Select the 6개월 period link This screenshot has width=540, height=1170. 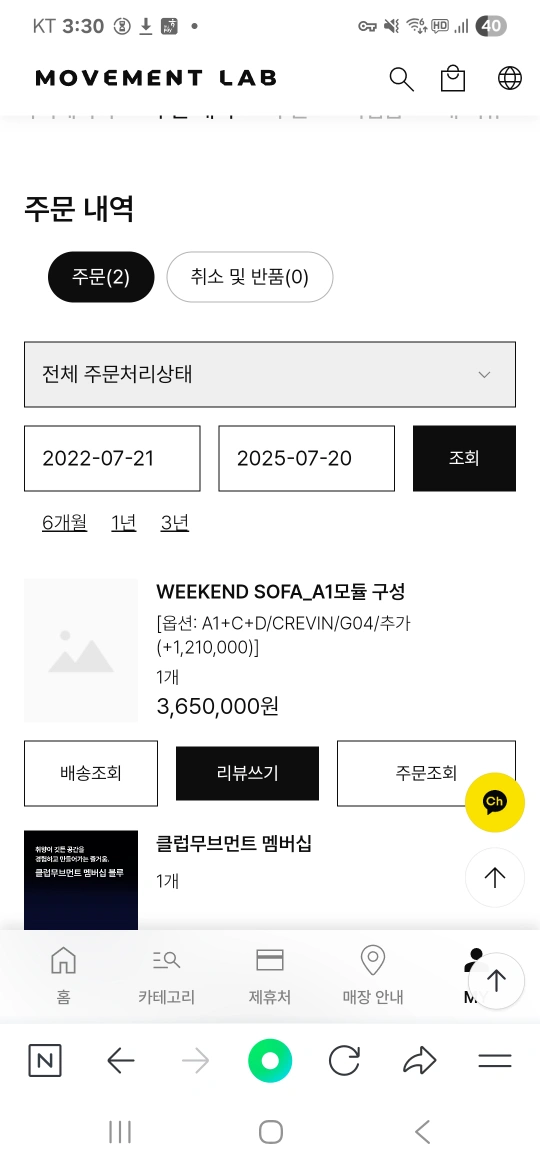[x=64, y=522]
